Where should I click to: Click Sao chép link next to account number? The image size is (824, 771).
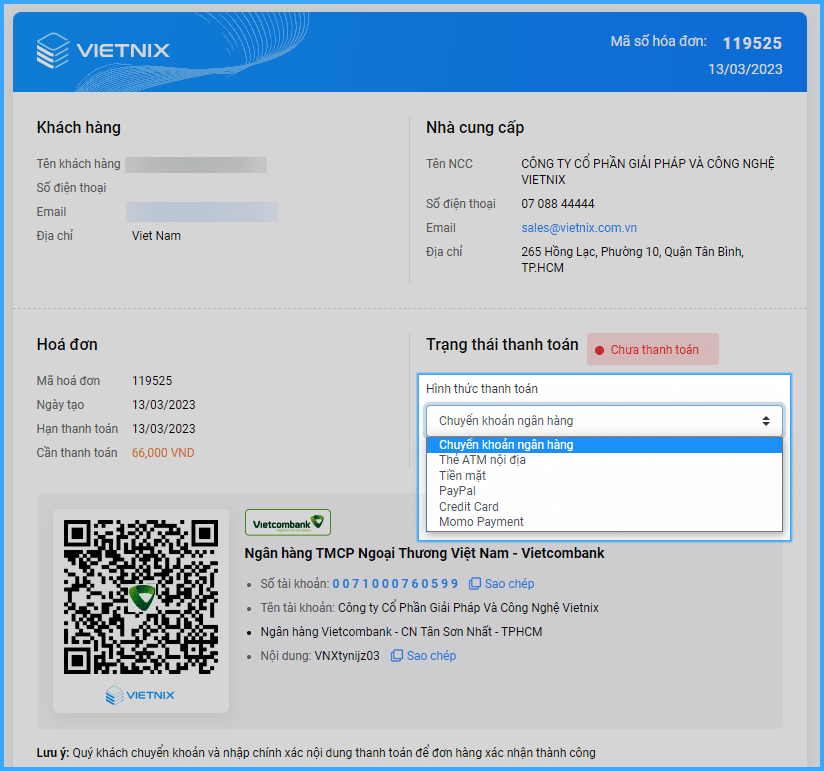coord(509,583)
